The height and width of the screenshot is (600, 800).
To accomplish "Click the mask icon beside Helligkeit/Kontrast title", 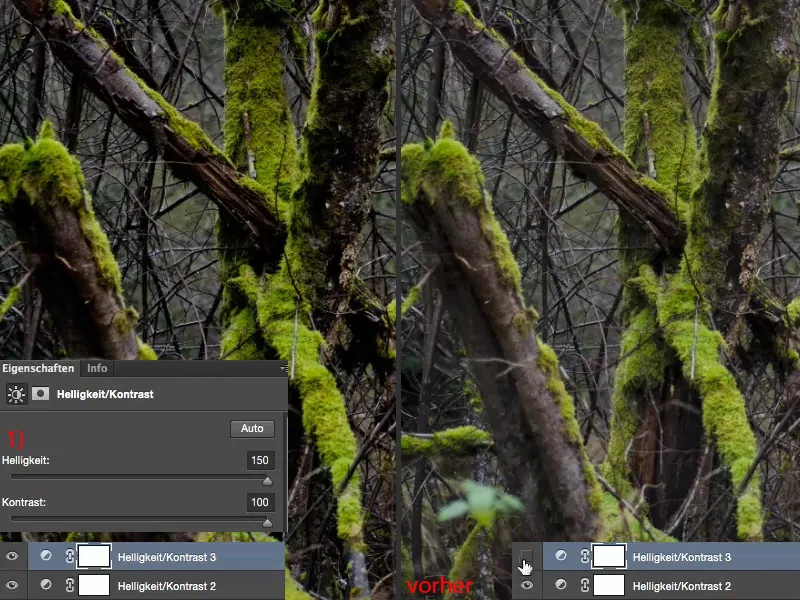I will pos(40,393).
